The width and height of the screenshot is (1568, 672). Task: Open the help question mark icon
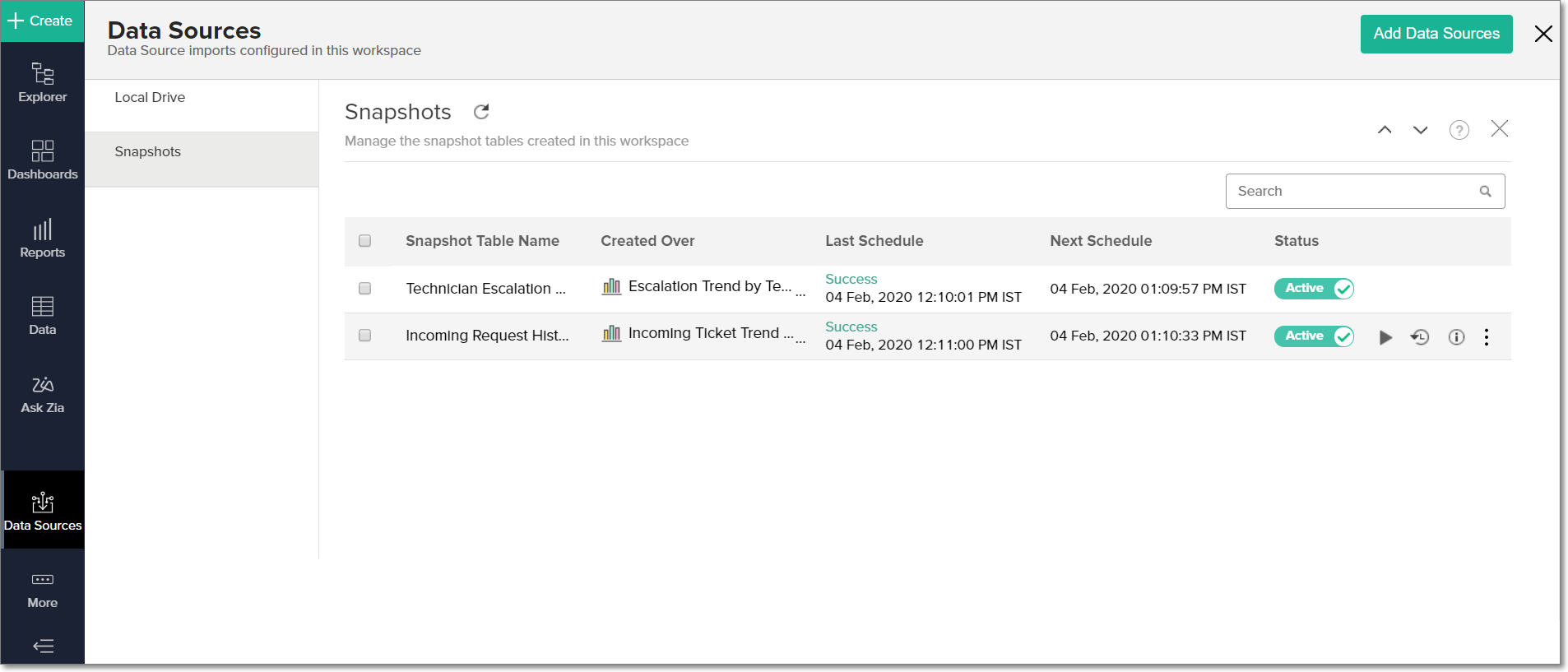[x=1459, y=130]
